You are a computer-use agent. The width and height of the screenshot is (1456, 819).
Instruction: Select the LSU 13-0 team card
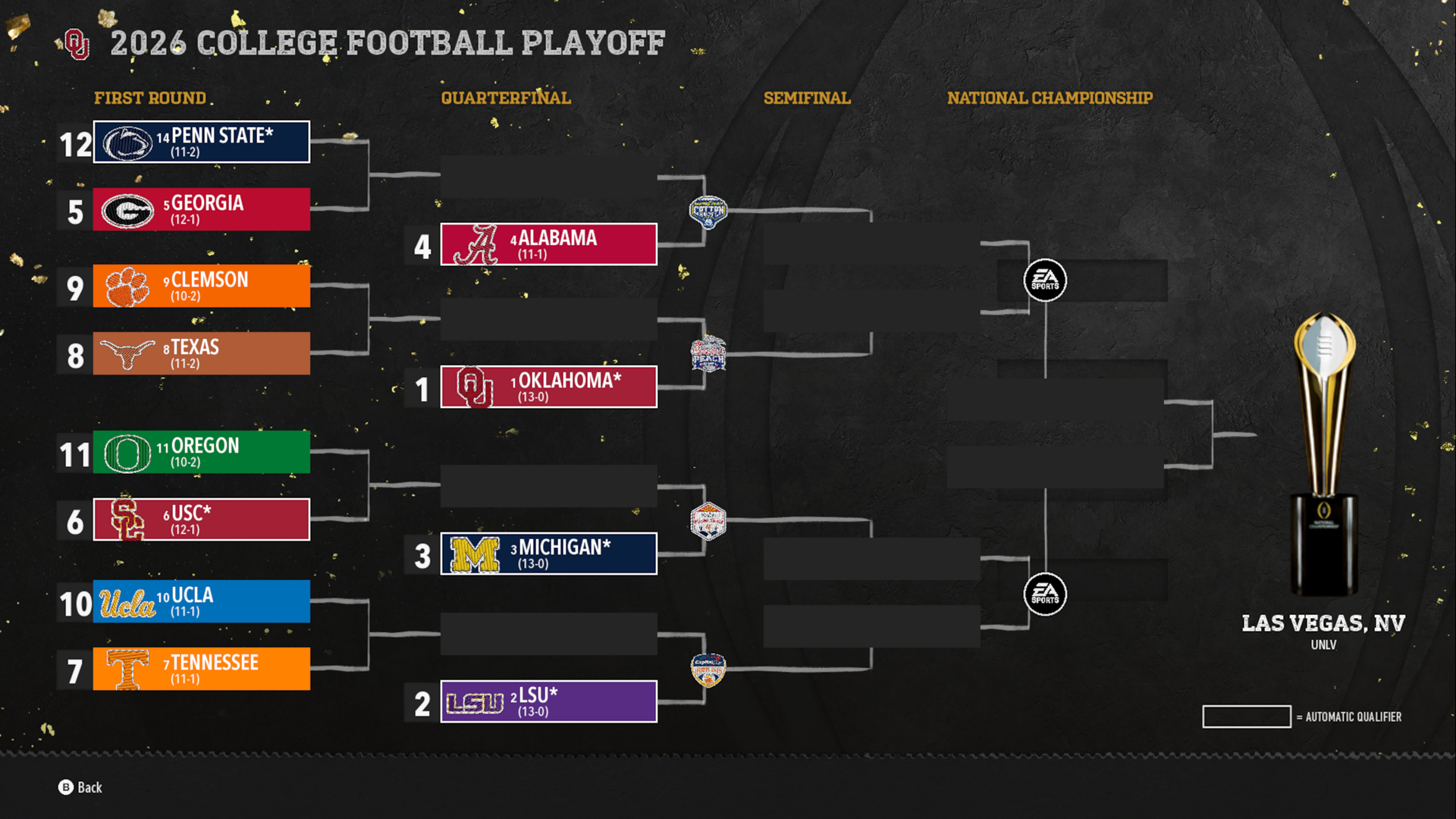point(548,701)
